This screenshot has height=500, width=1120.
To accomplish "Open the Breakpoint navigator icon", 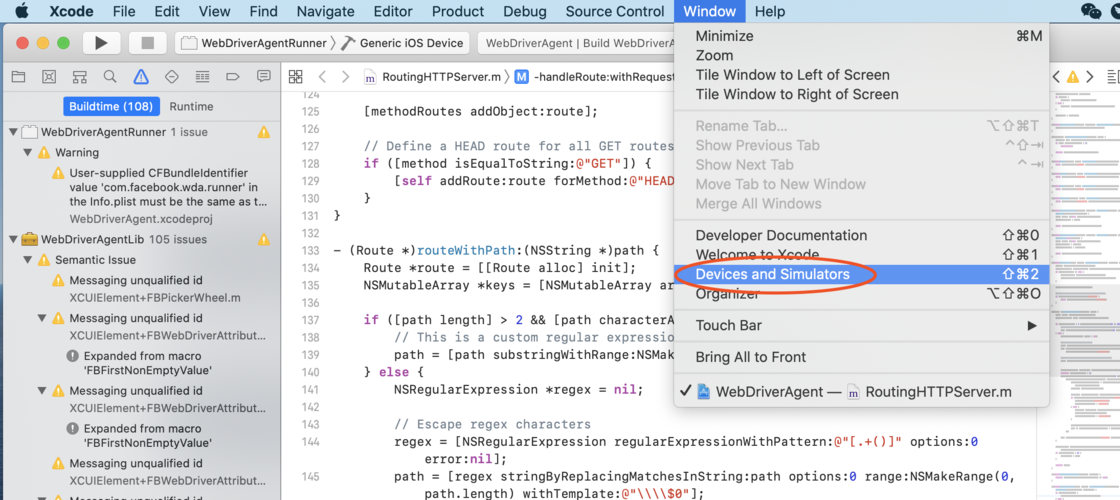I will tap(233, 76).
